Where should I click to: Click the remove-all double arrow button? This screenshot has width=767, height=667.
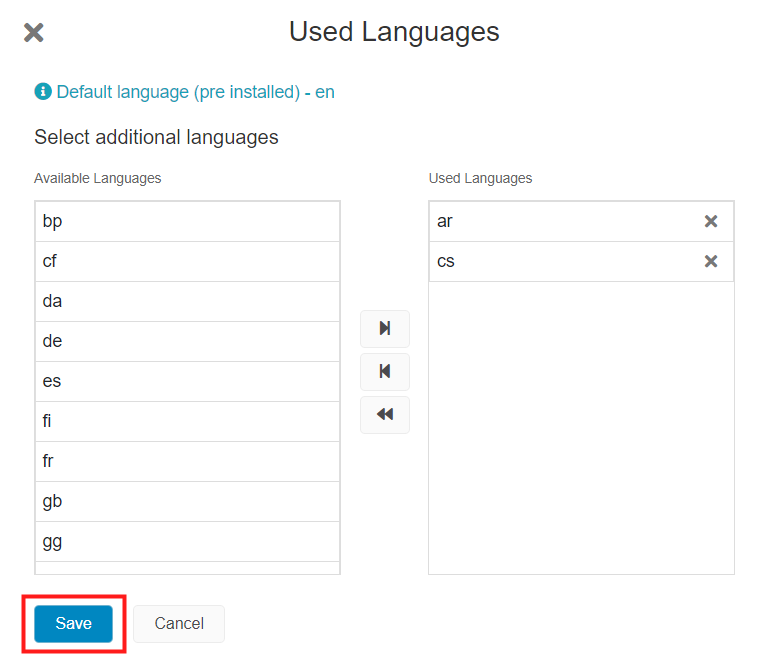coord(385,415)
